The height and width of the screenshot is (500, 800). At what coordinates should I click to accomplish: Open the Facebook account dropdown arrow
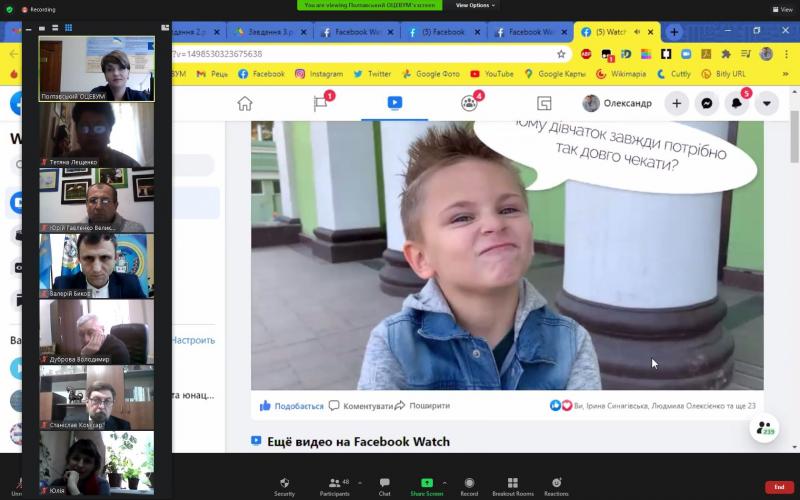tap(766, 104)
